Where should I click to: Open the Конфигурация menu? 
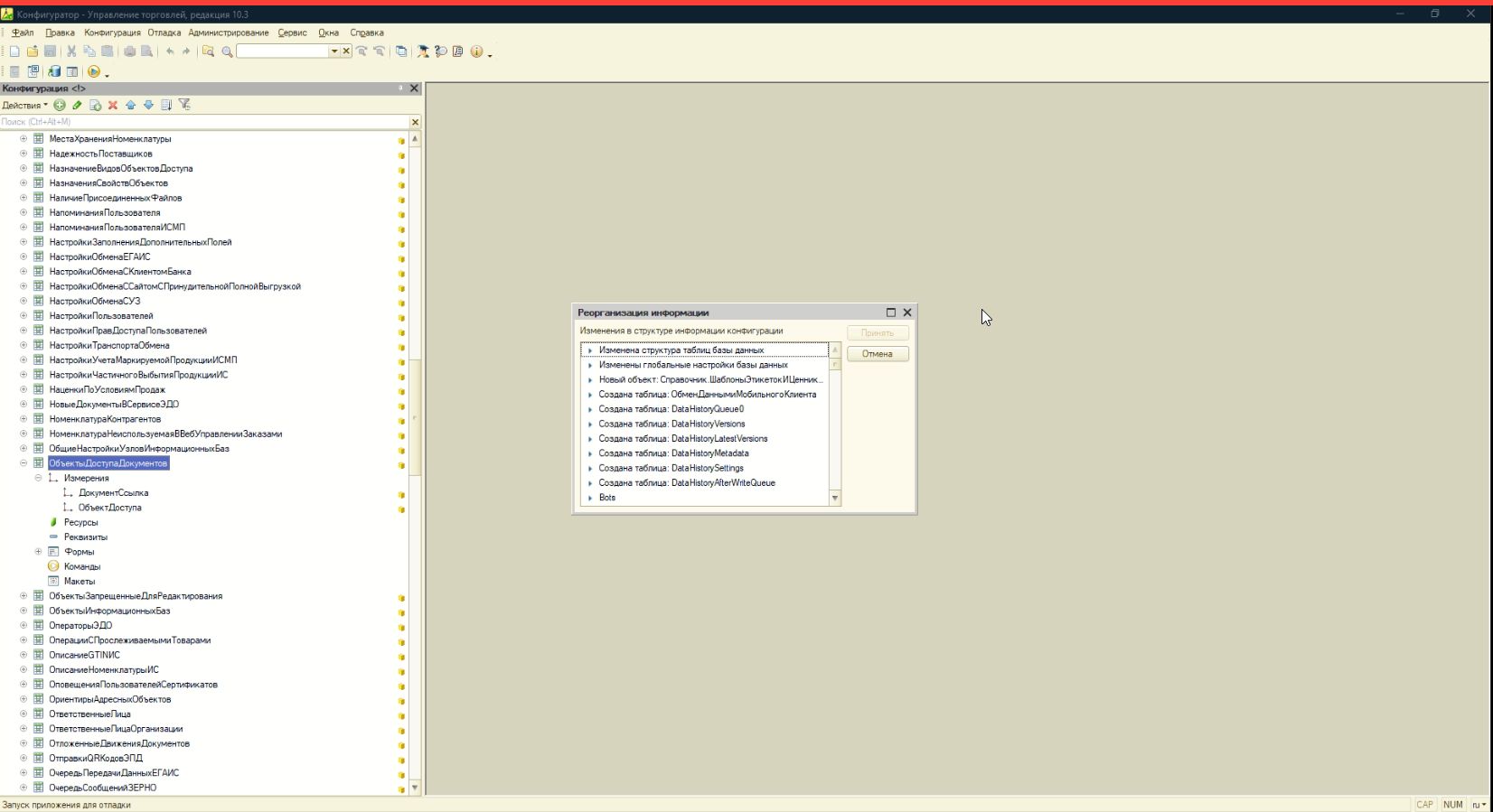[112, 33]
